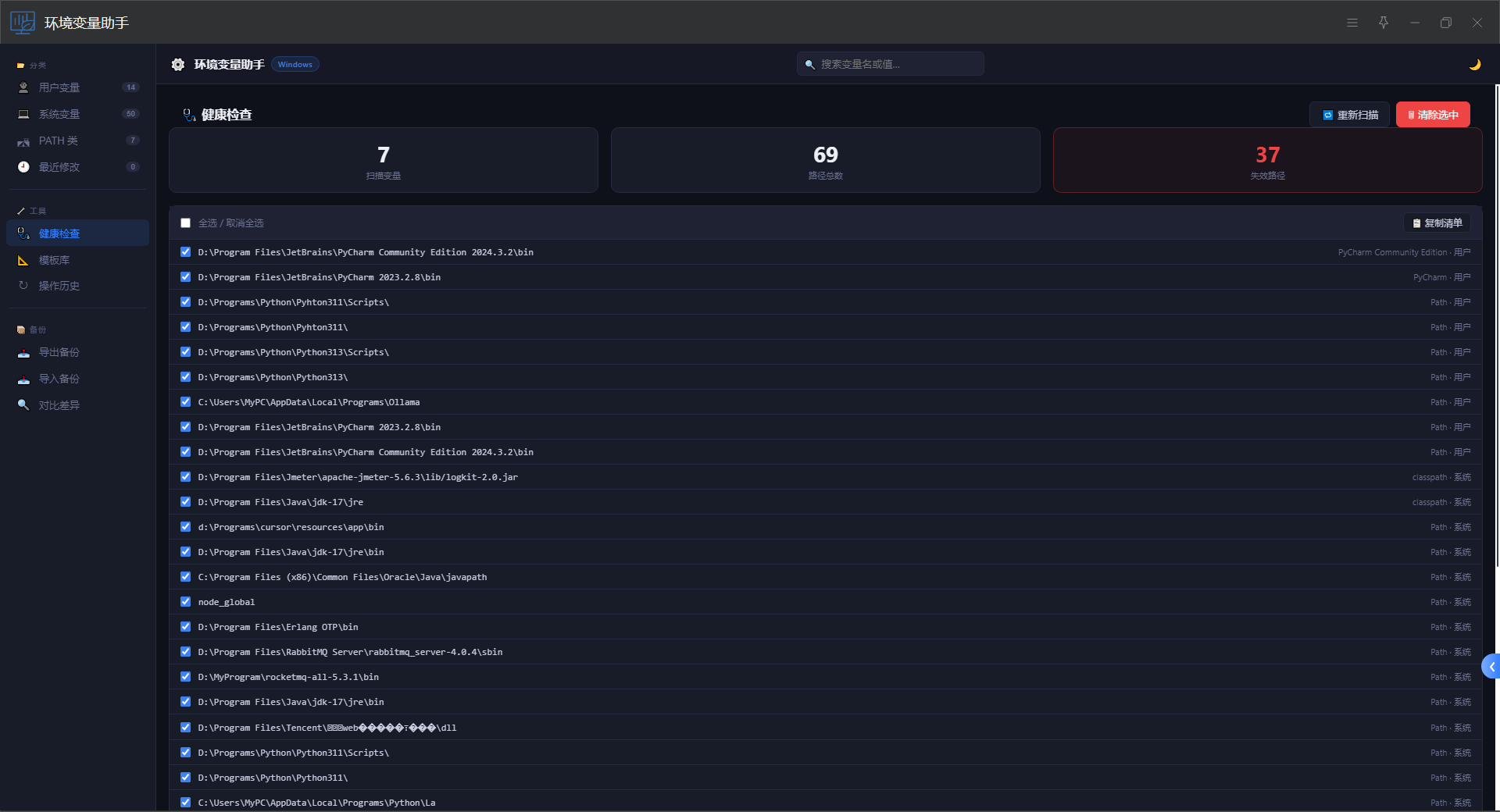Go to 操作历史 page

[x=78, y=286]
